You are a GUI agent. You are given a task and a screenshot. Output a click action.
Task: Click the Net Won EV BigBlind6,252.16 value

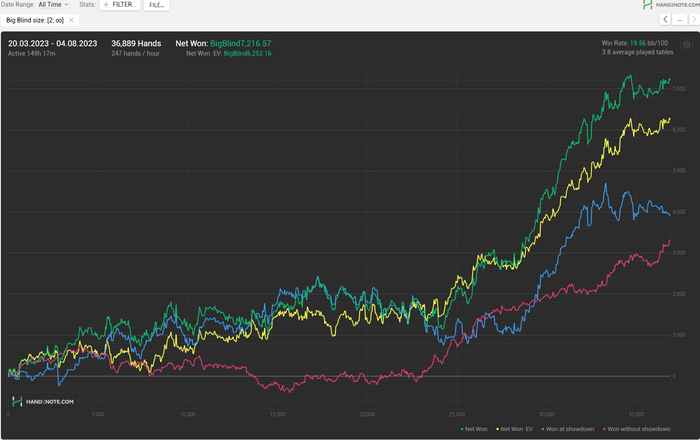(247, 54)
